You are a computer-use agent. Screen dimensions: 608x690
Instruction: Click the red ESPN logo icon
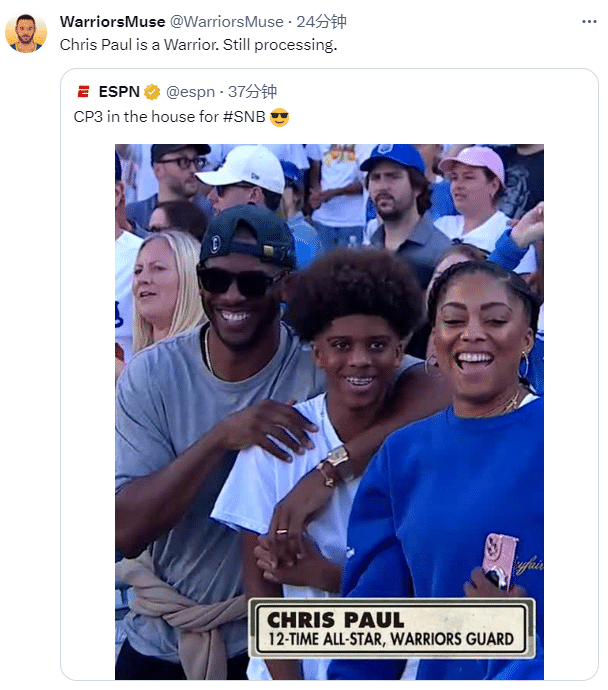(x=83, y=92)
